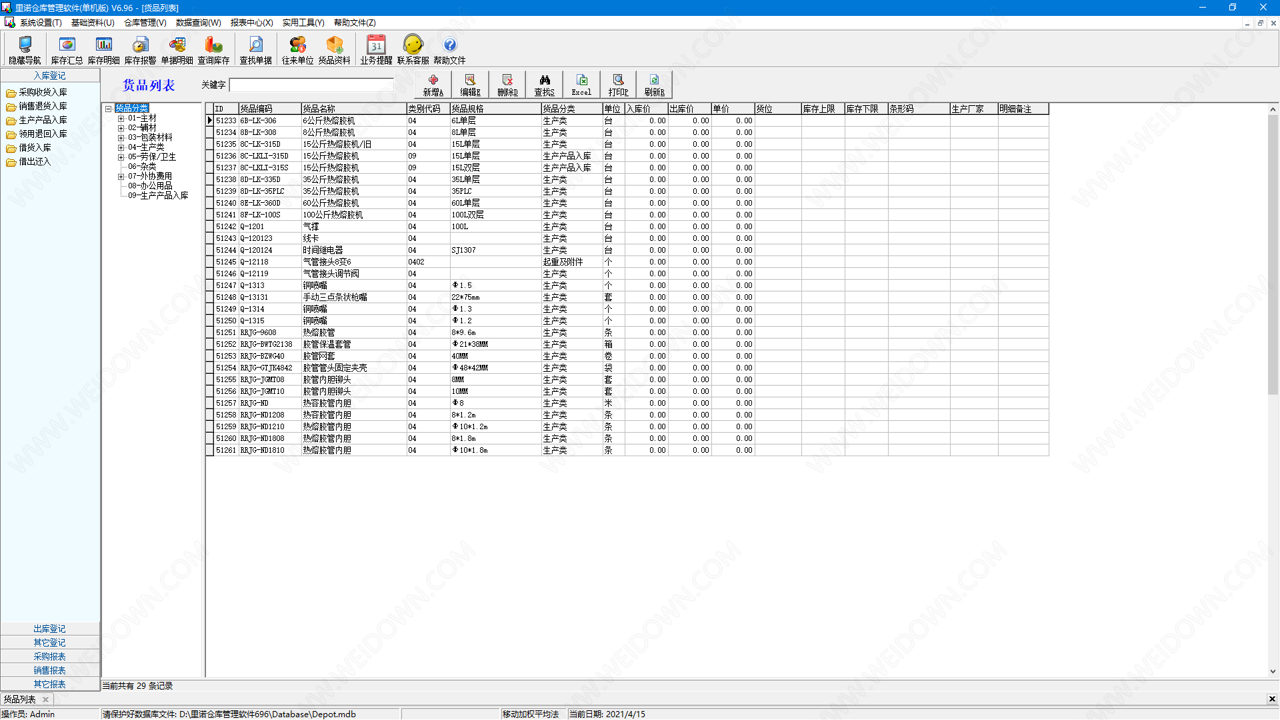Open the 系统设置(T) menu
Image resolution: width=1280 pixels, height=720 pixels.
[x=41, y=22]
